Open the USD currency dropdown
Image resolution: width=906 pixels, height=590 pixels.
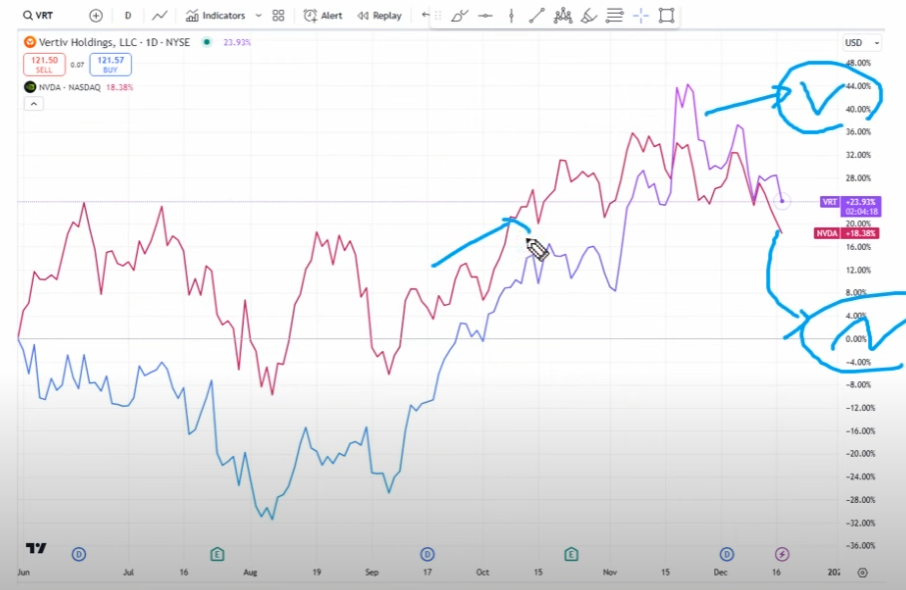coord(862,43)
